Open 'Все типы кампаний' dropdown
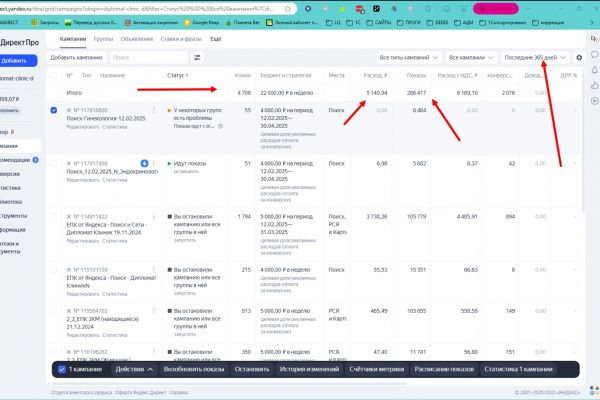The height and width of the screenshot is (400, 600). 408,57
